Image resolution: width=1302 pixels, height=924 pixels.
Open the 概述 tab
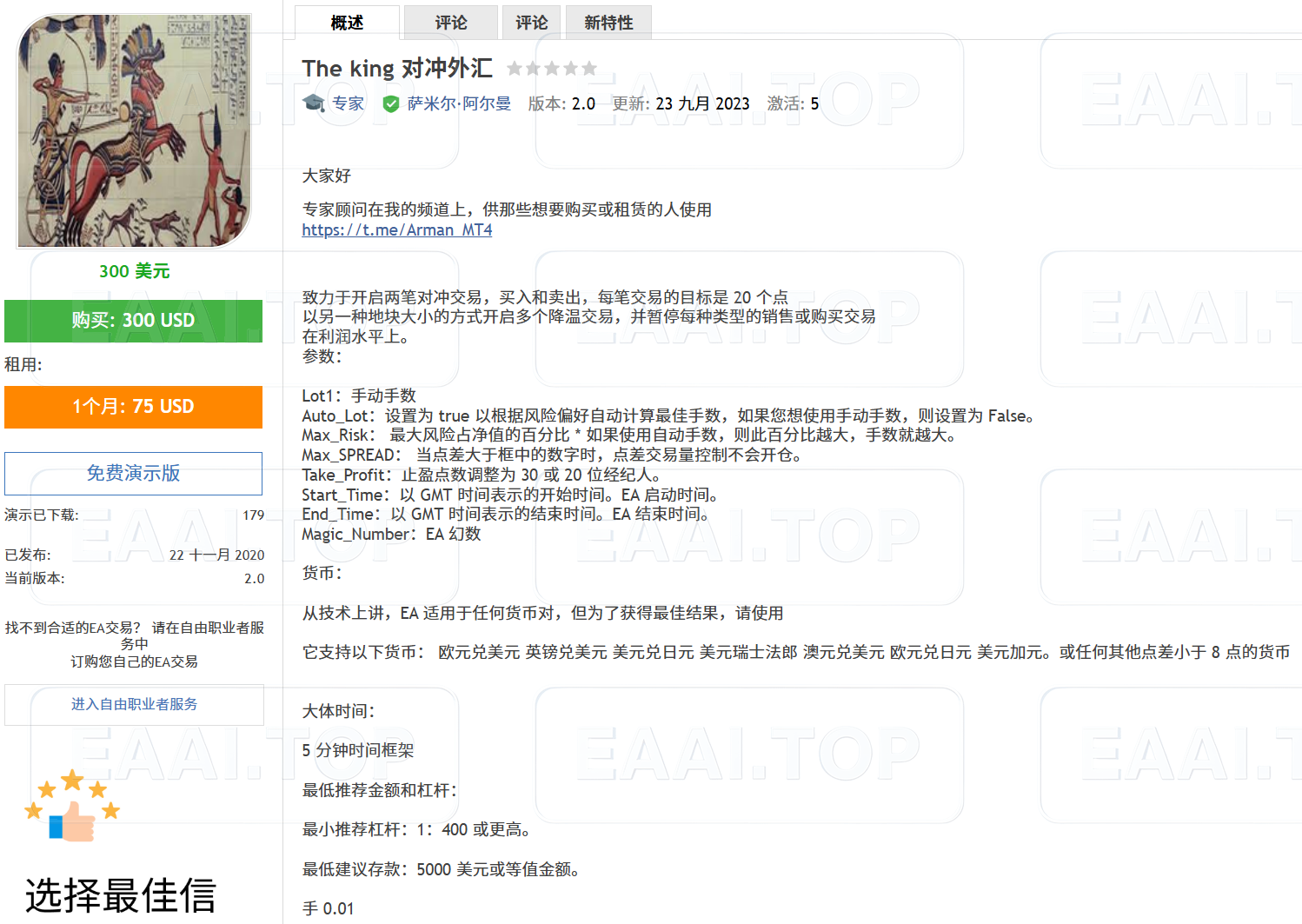(346, 22)
